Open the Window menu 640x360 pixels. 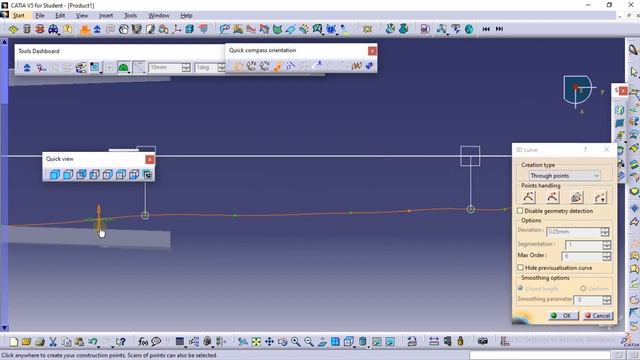click(158, 16)
